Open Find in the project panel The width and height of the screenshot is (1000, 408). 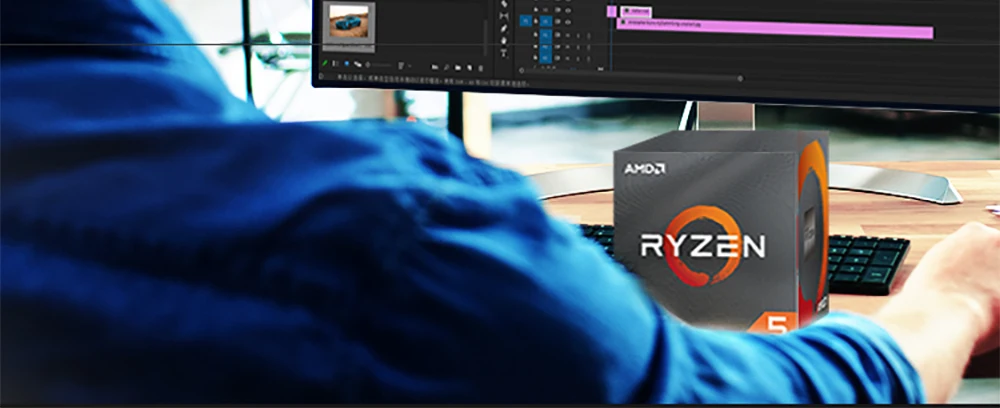tap(446, 67)
